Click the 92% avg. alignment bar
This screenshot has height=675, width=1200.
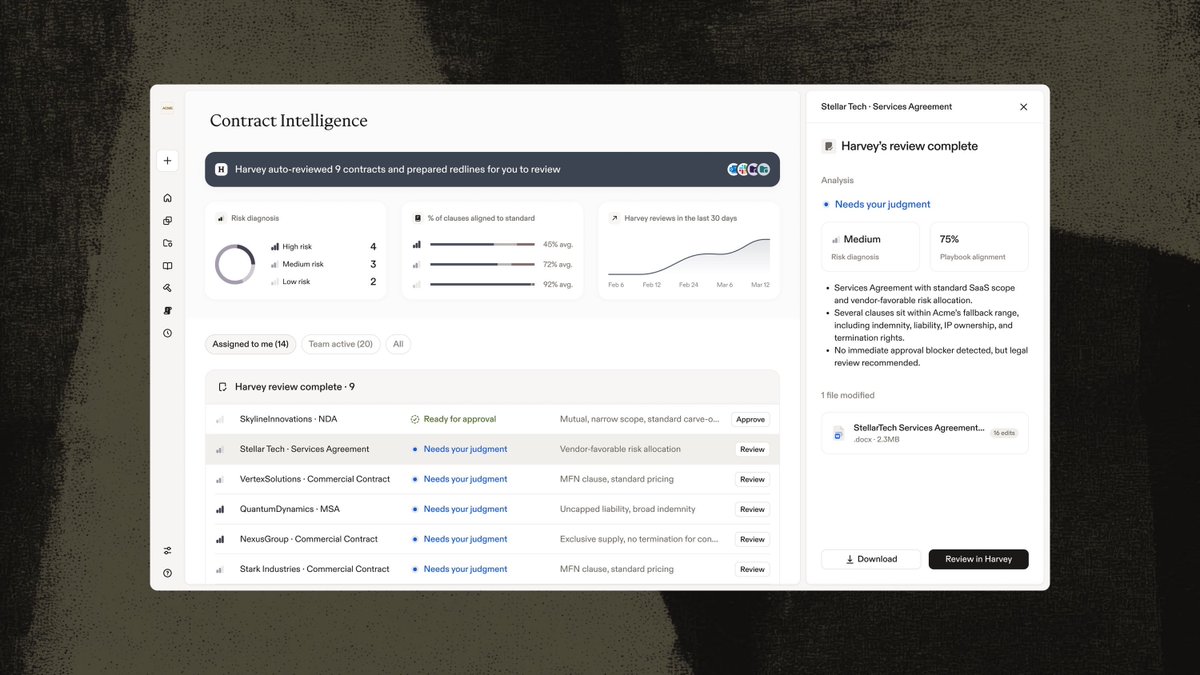point(483,284)
